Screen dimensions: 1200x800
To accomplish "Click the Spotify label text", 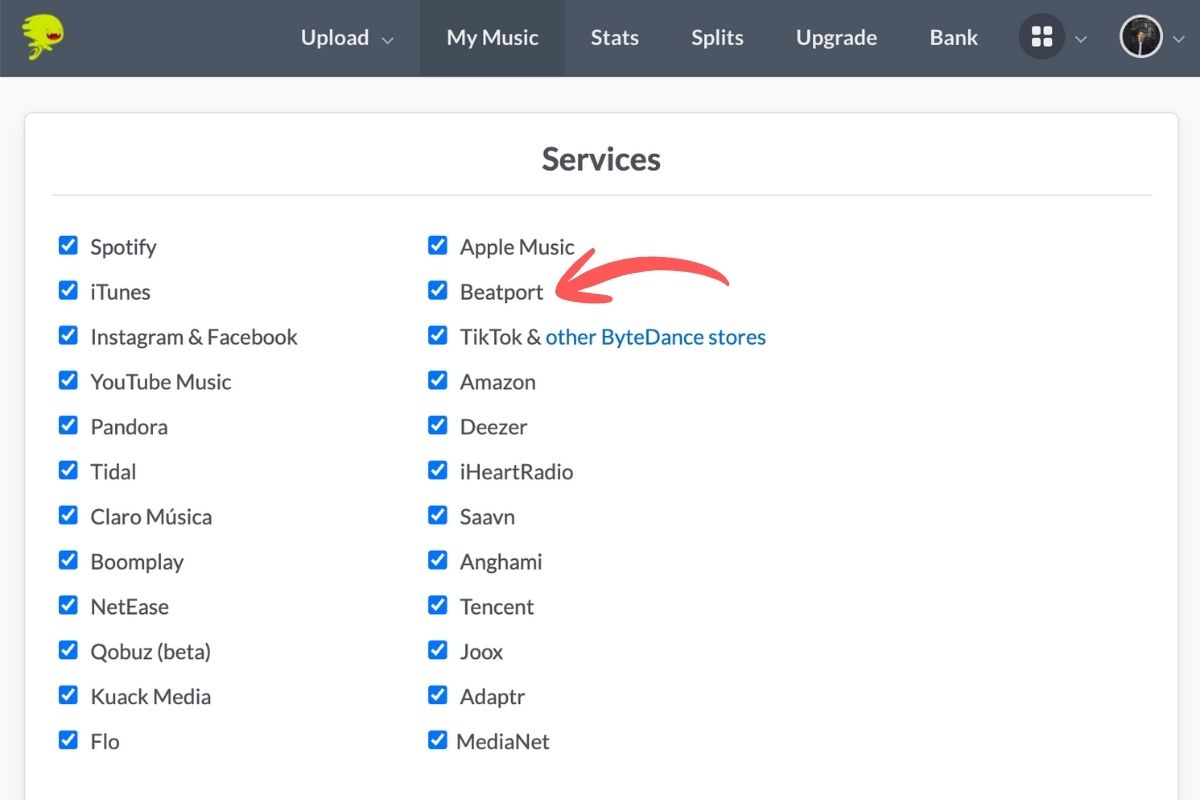I will pos(123,247).
